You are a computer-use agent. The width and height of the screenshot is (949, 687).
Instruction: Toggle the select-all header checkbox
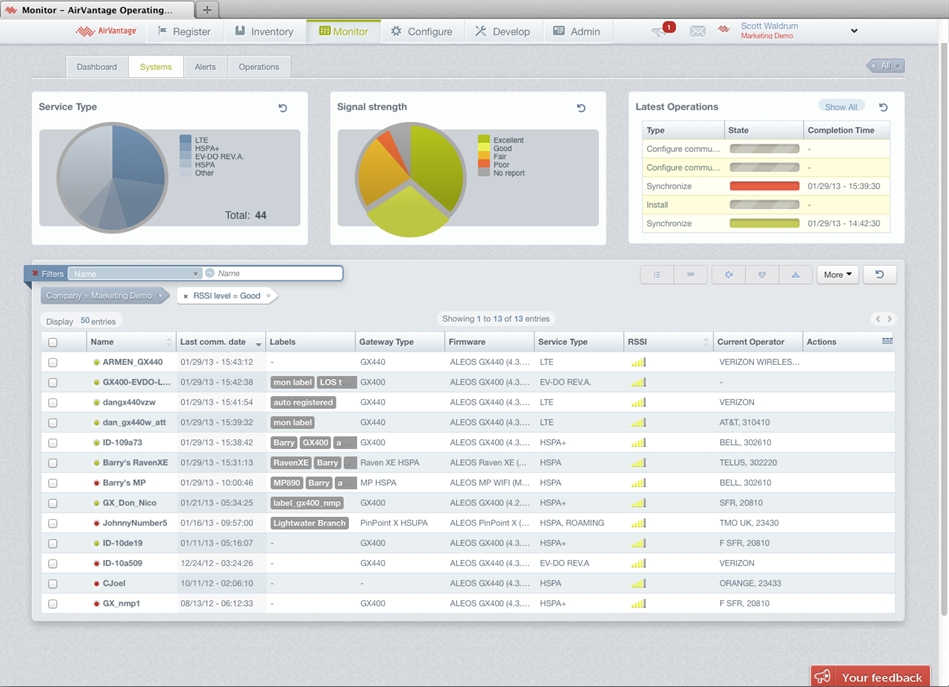tap(53, 342)
